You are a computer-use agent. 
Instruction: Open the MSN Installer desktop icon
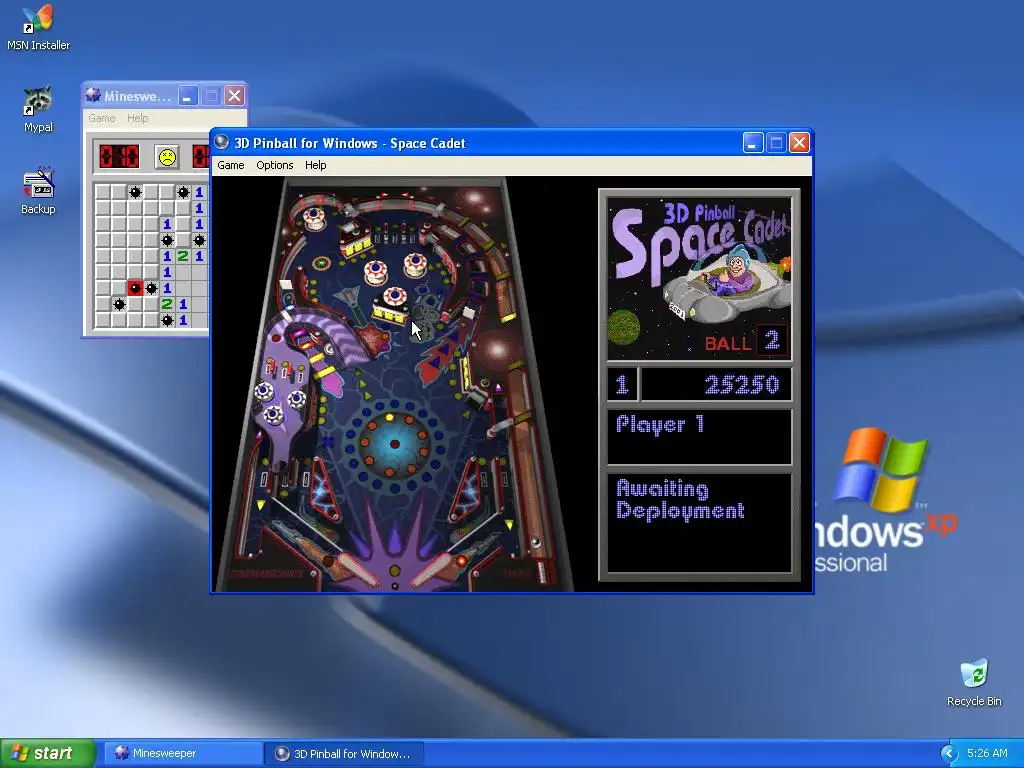38,27
